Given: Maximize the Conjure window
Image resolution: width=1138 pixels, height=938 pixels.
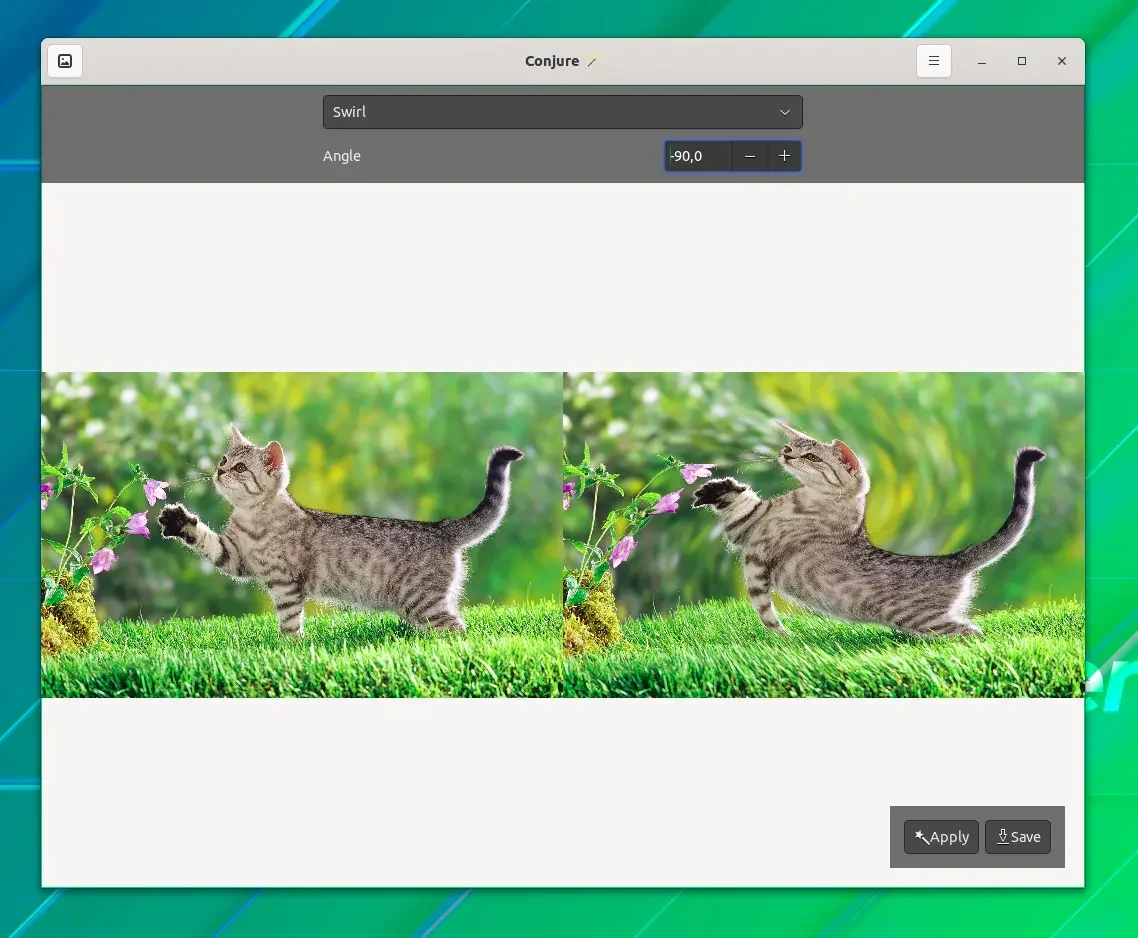Looking at the screenshot, I should click(1022, 61).
